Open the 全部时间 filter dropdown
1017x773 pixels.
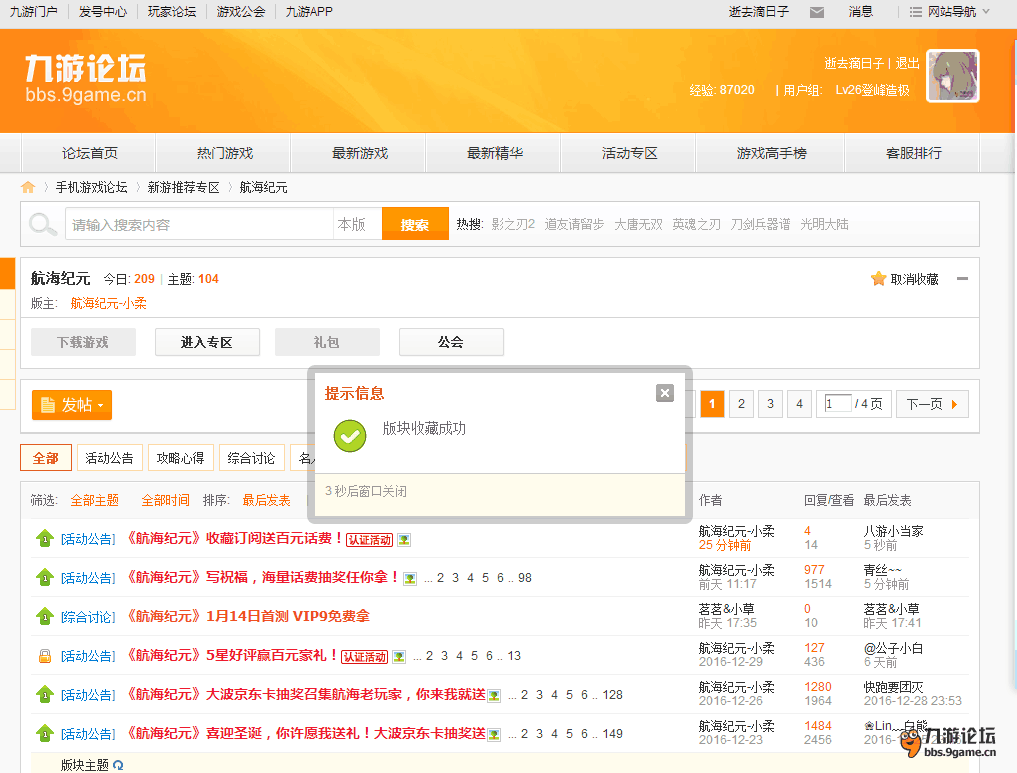click(165, 500)
